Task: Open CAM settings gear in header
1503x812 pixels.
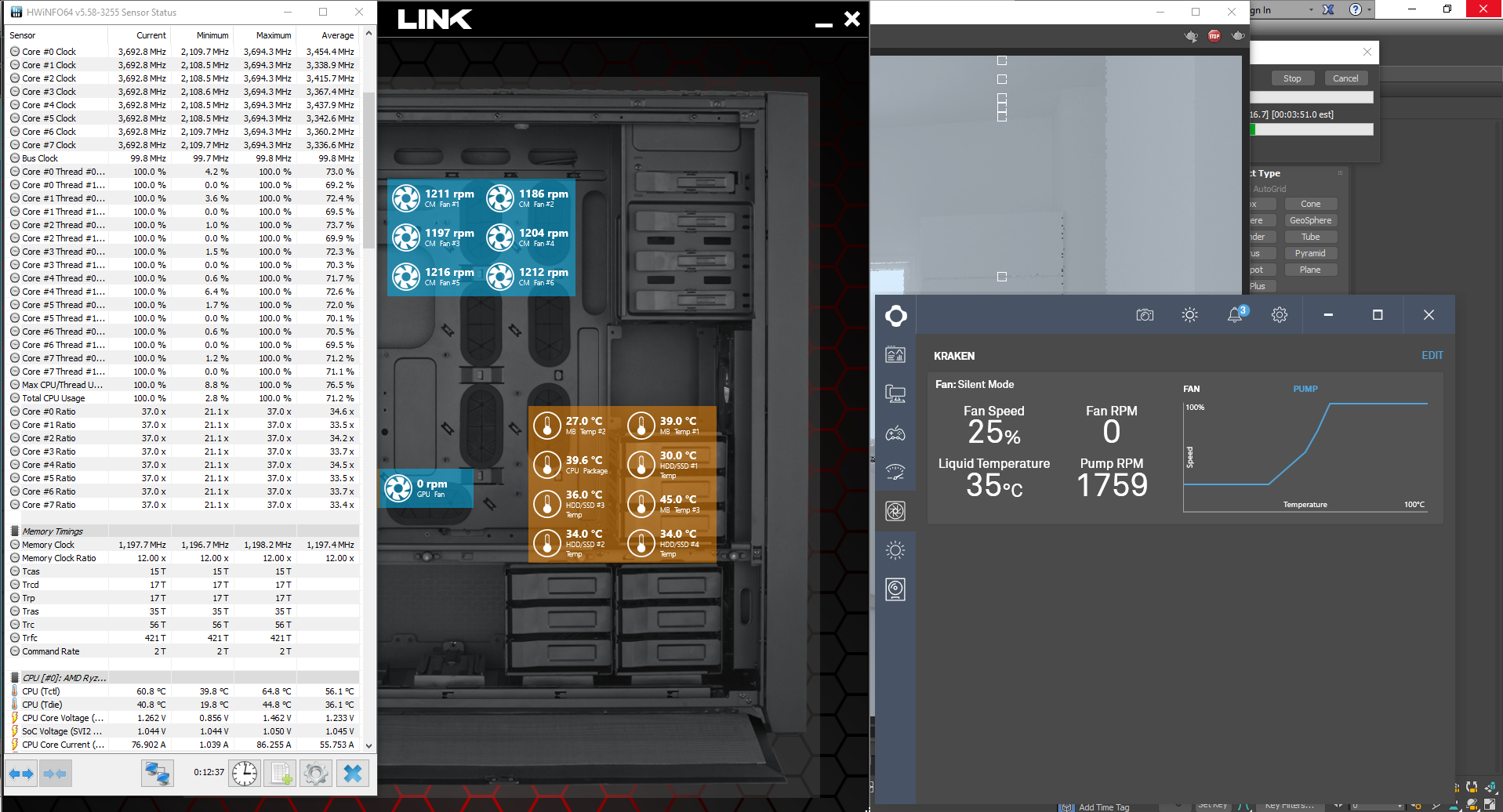Action: tap(1280, 315)
